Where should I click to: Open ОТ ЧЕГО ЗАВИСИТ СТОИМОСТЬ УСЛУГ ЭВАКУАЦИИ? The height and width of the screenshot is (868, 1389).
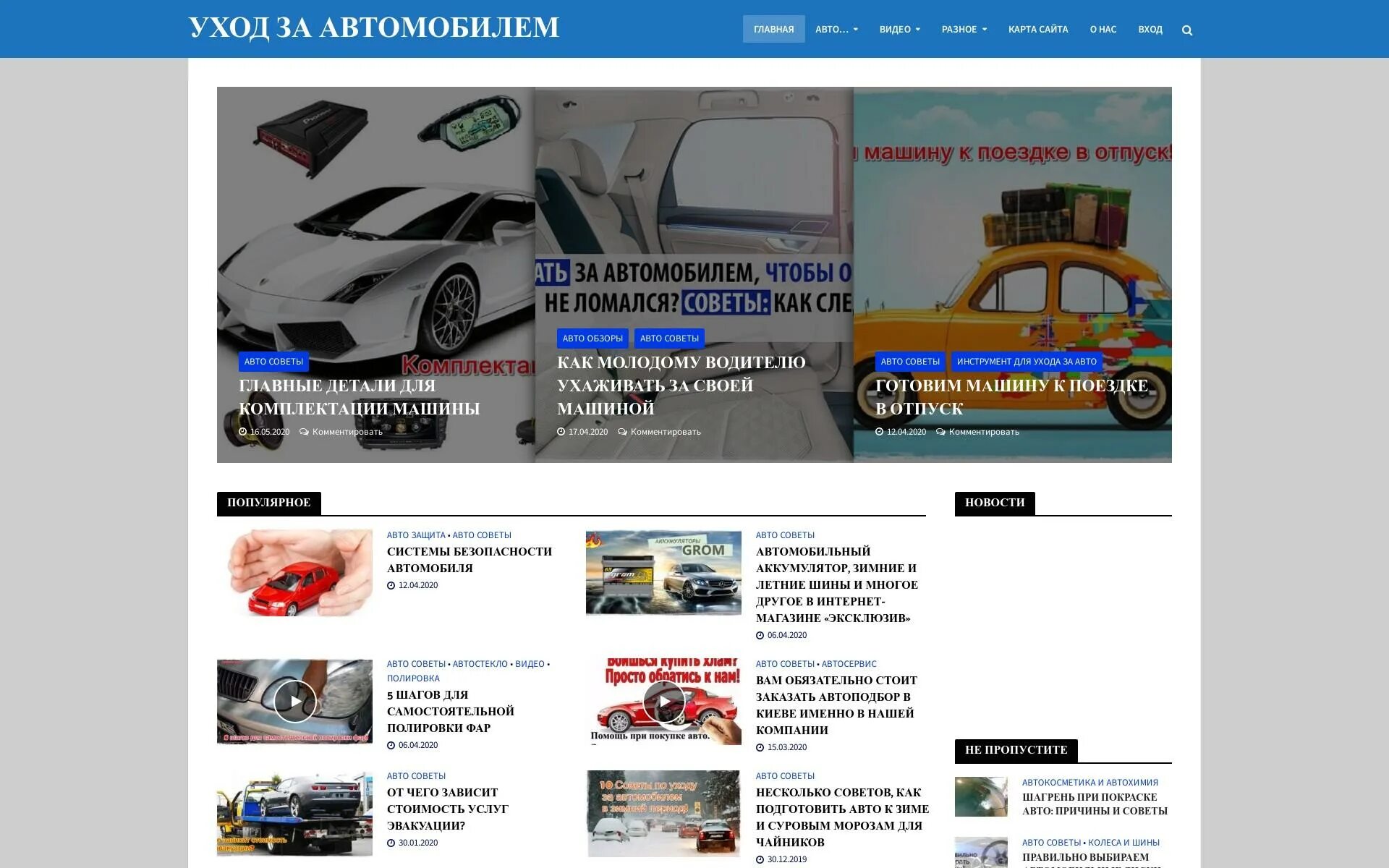(x=448, y=809)
